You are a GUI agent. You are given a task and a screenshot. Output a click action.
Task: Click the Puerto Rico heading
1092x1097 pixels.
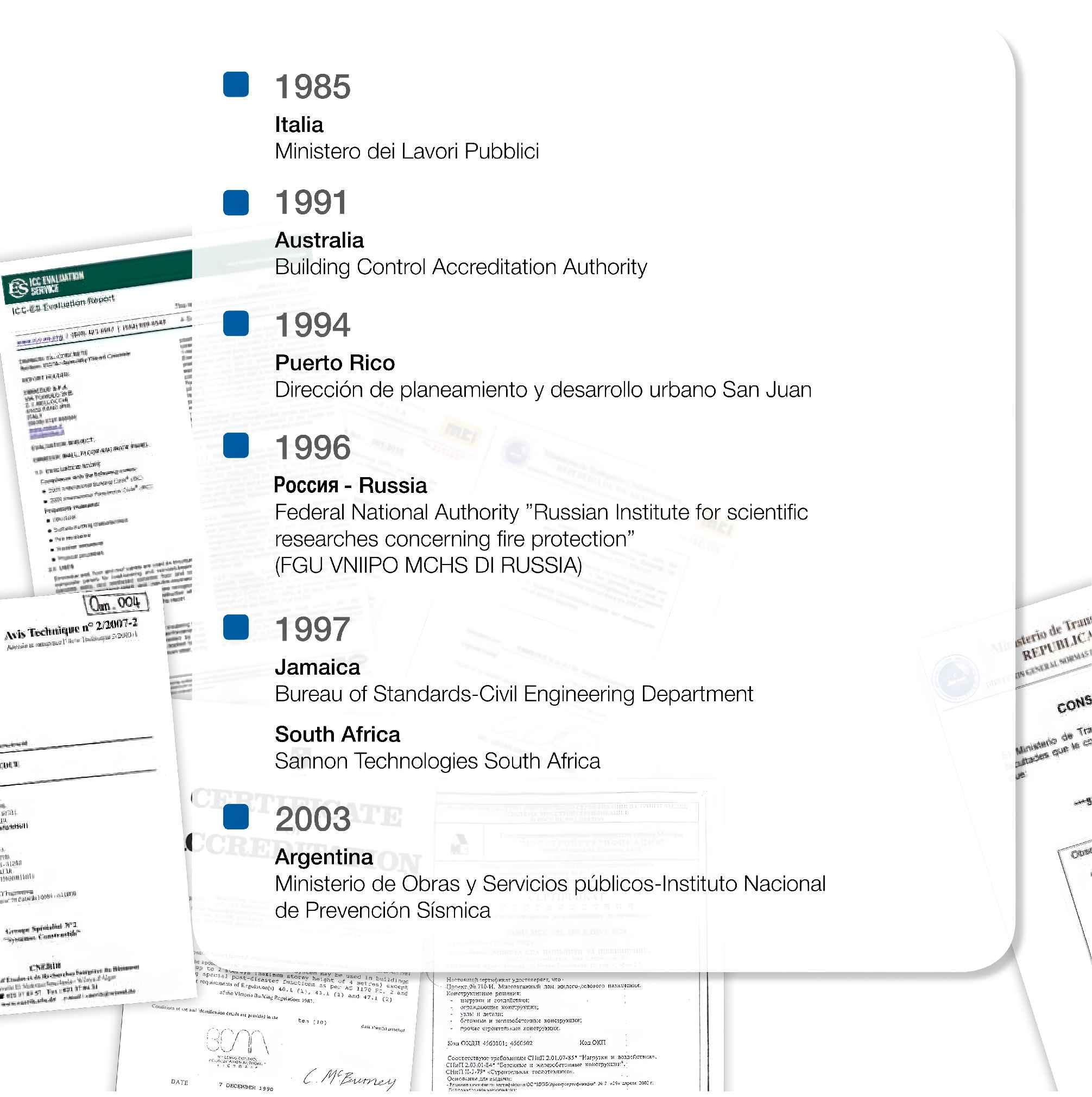(x=334, y=363)
